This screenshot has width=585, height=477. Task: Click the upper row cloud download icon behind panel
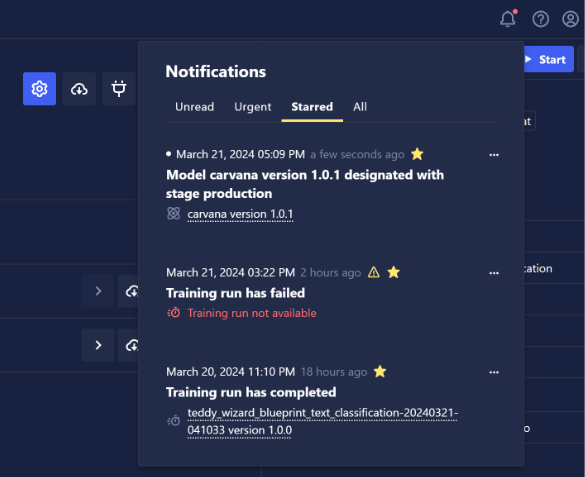tap(129, 291)
